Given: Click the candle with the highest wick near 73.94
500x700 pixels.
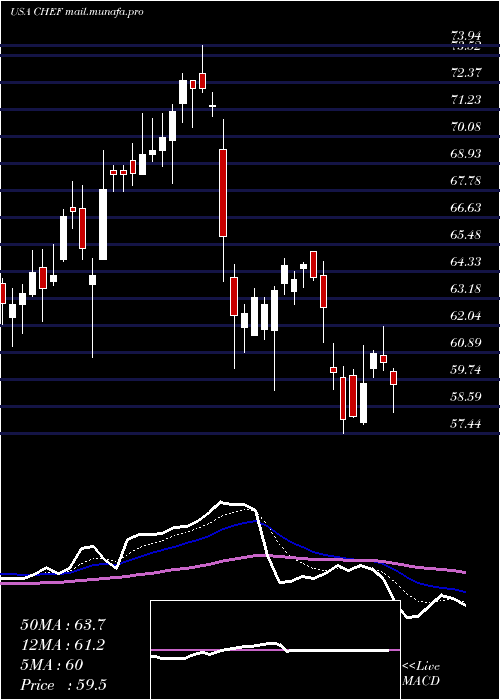Looking at the screenshot, I should coord(203,81).
